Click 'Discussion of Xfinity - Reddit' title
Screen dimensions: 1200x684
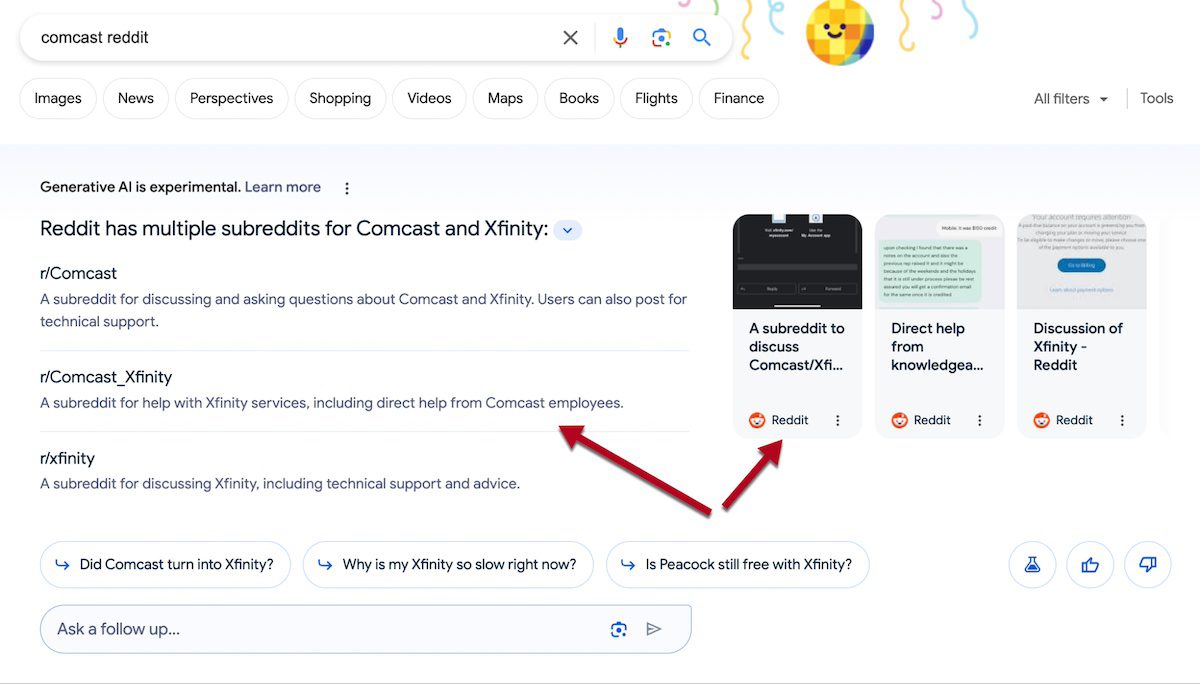(1078, 347)
